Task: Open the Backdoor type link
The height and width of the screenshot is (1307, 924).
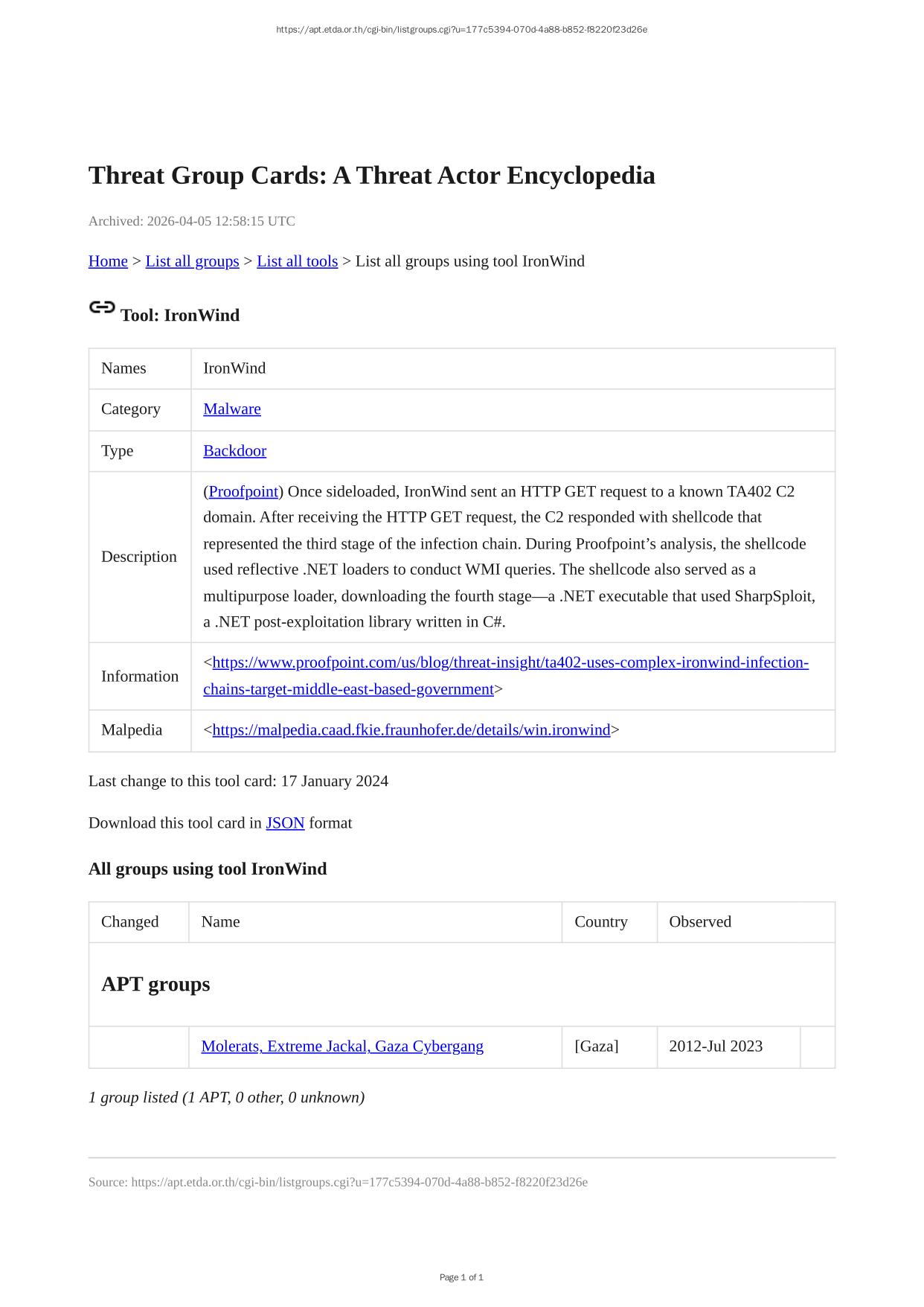Action: tap(234, 451)
